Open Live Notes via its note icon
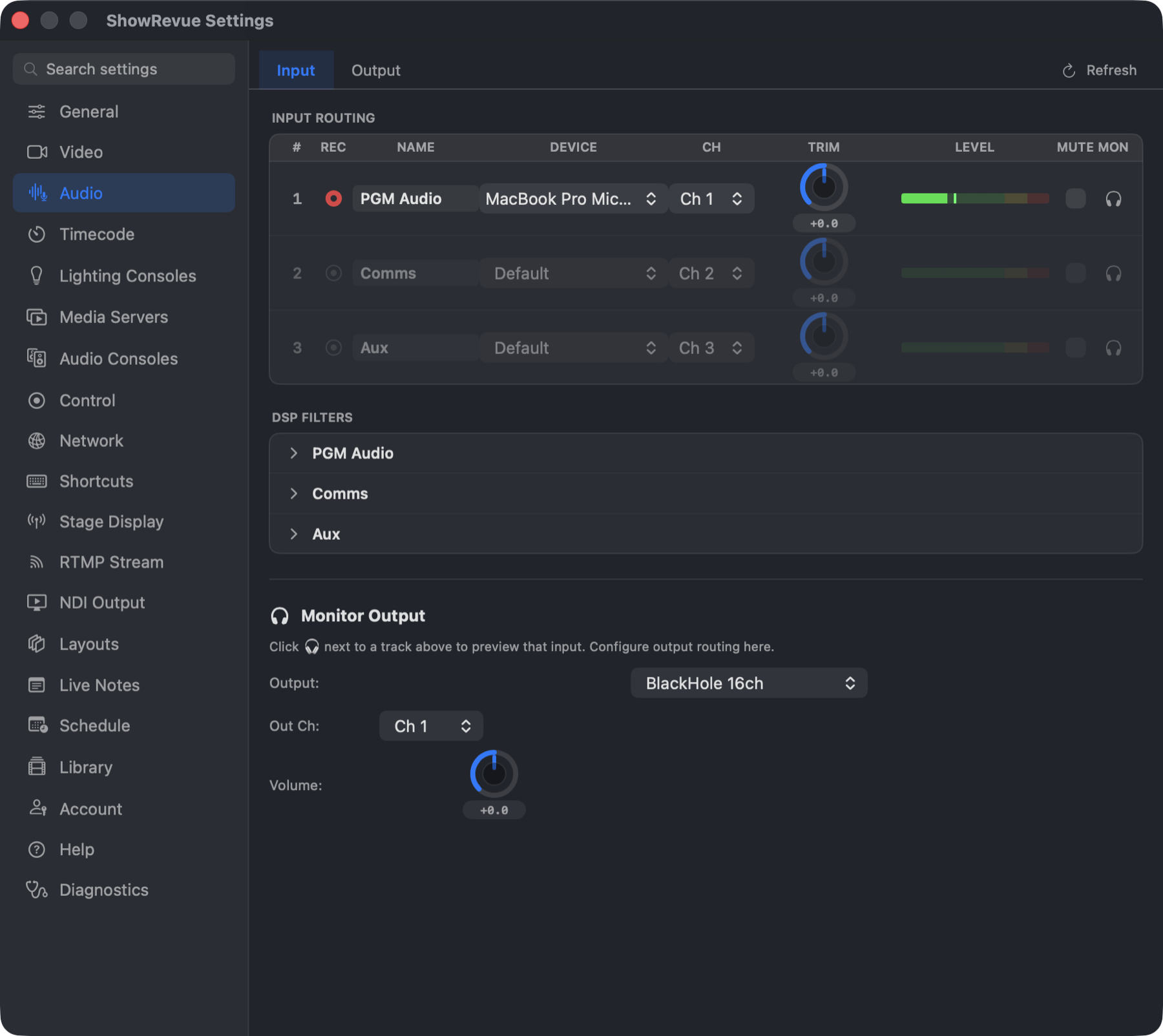Screen dimensions: 1163x1036 [x=37, y=685]
